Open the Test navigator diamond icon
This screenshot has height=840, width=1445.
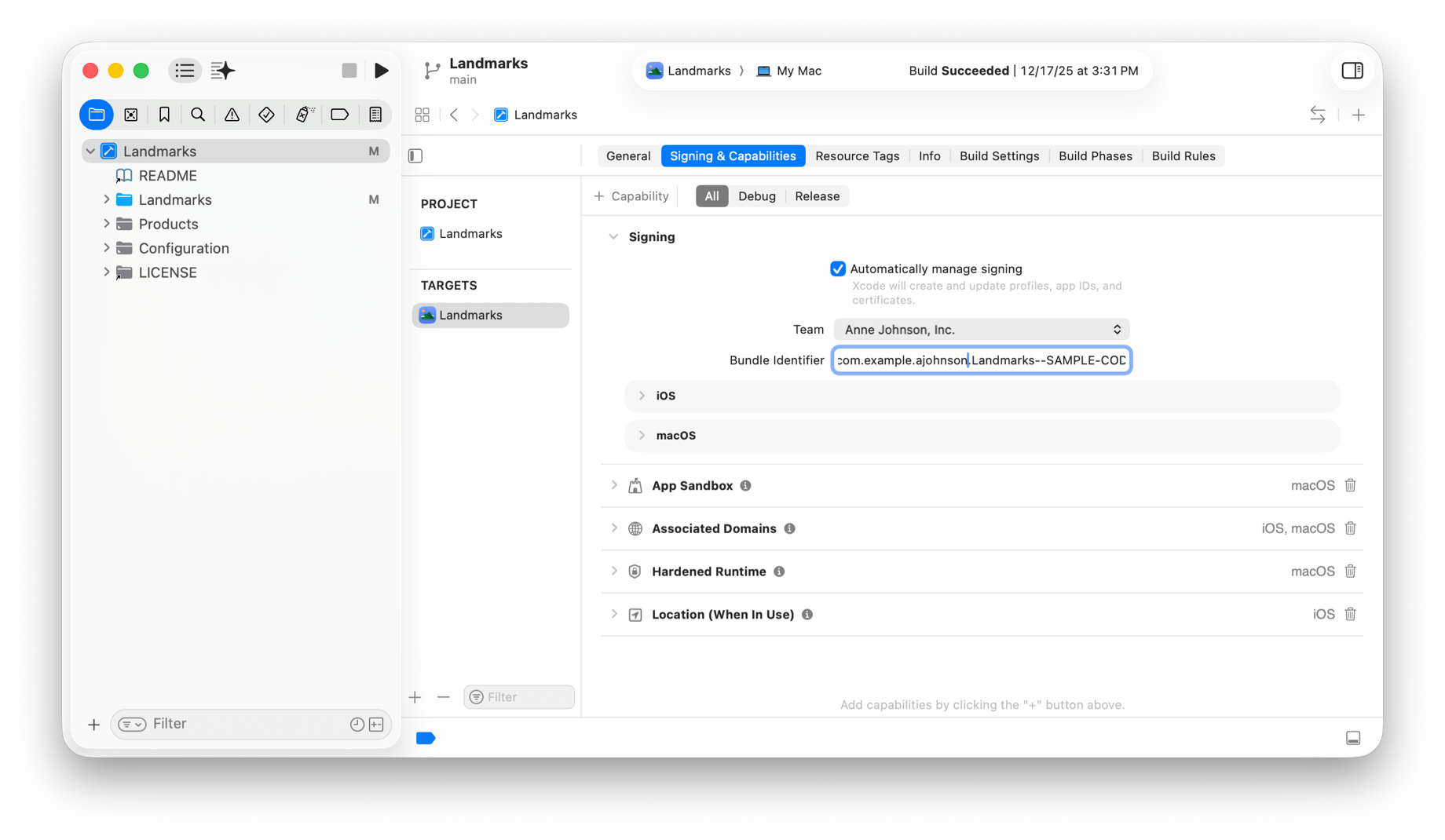point(266,115)
